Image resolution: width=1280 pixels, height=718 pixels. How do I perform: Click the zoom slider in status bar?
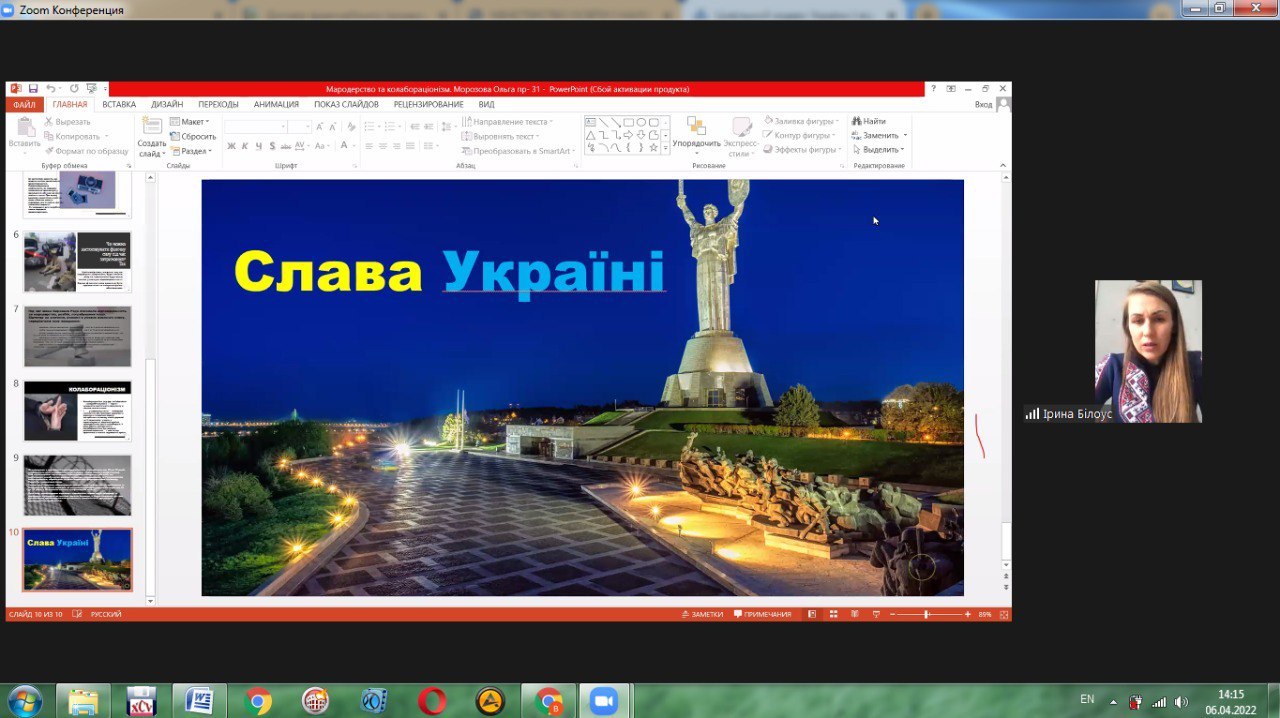(926, 614)
